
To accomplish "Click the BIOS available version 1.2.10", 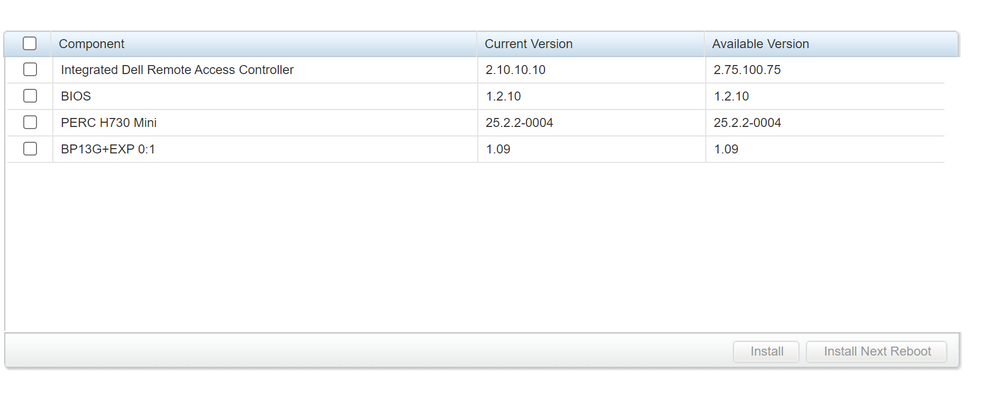I will pyautogui.click(x=731, y=96).
